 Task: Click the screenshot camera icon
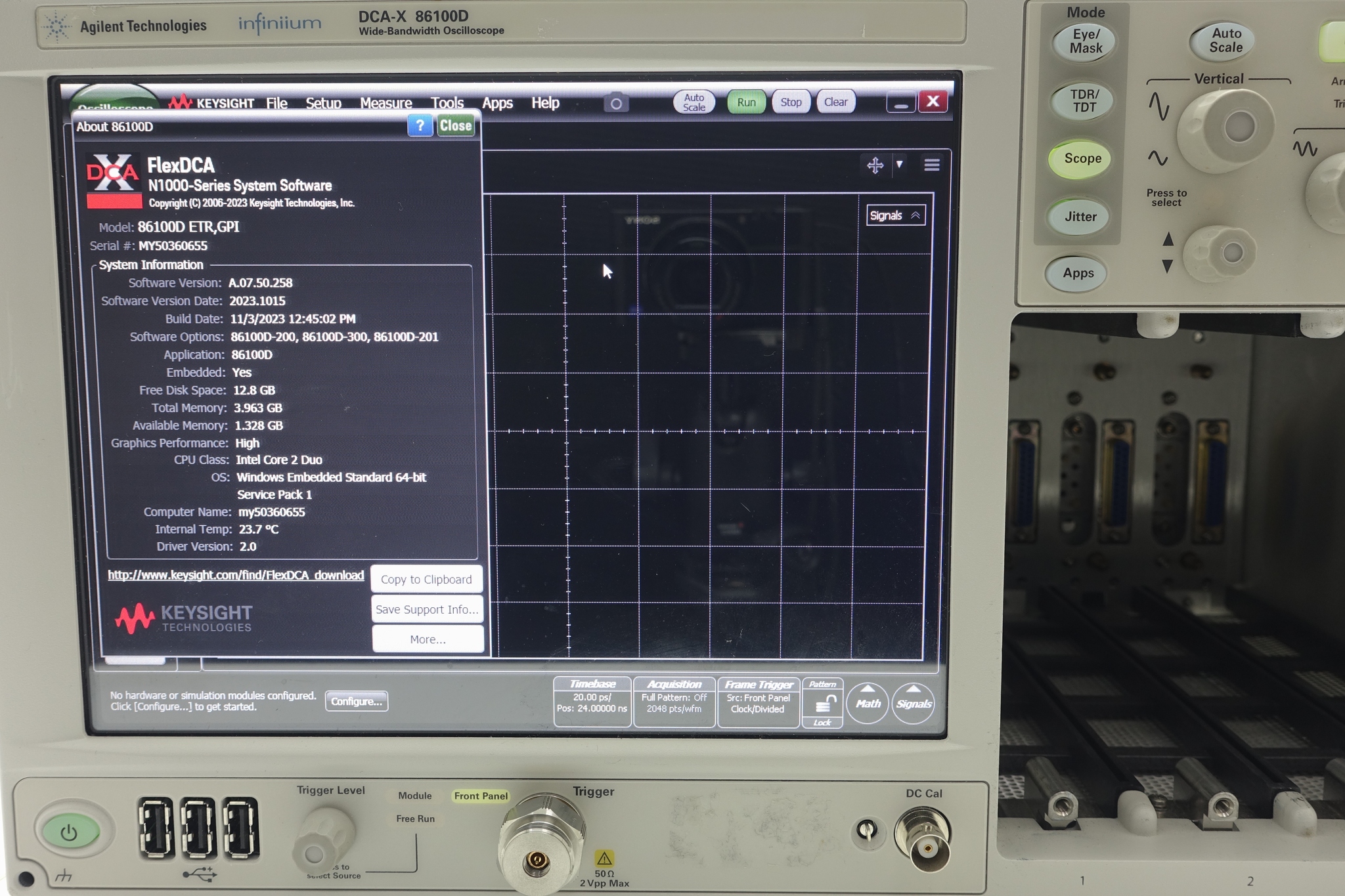coord(615,104)
